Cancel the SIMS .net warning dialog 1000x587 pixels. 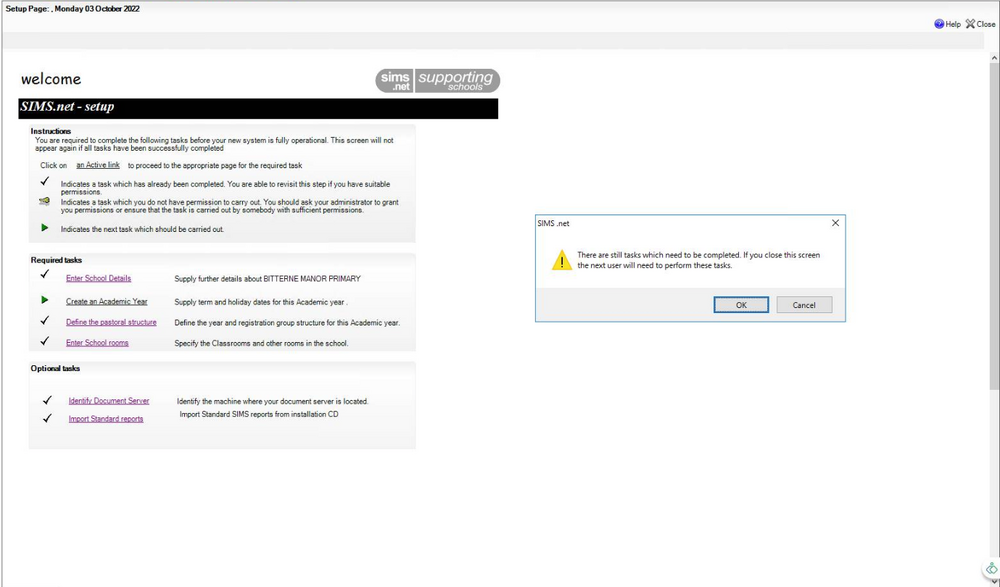coord(804,305)
